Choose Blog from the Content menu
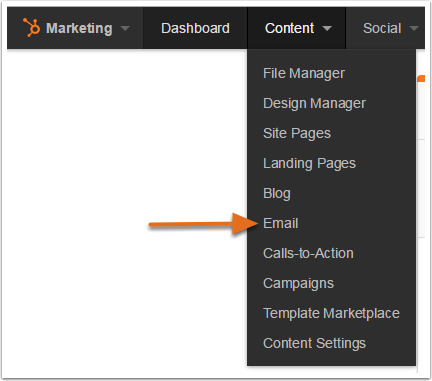This screenshot has width=432, height=381. 277,193
